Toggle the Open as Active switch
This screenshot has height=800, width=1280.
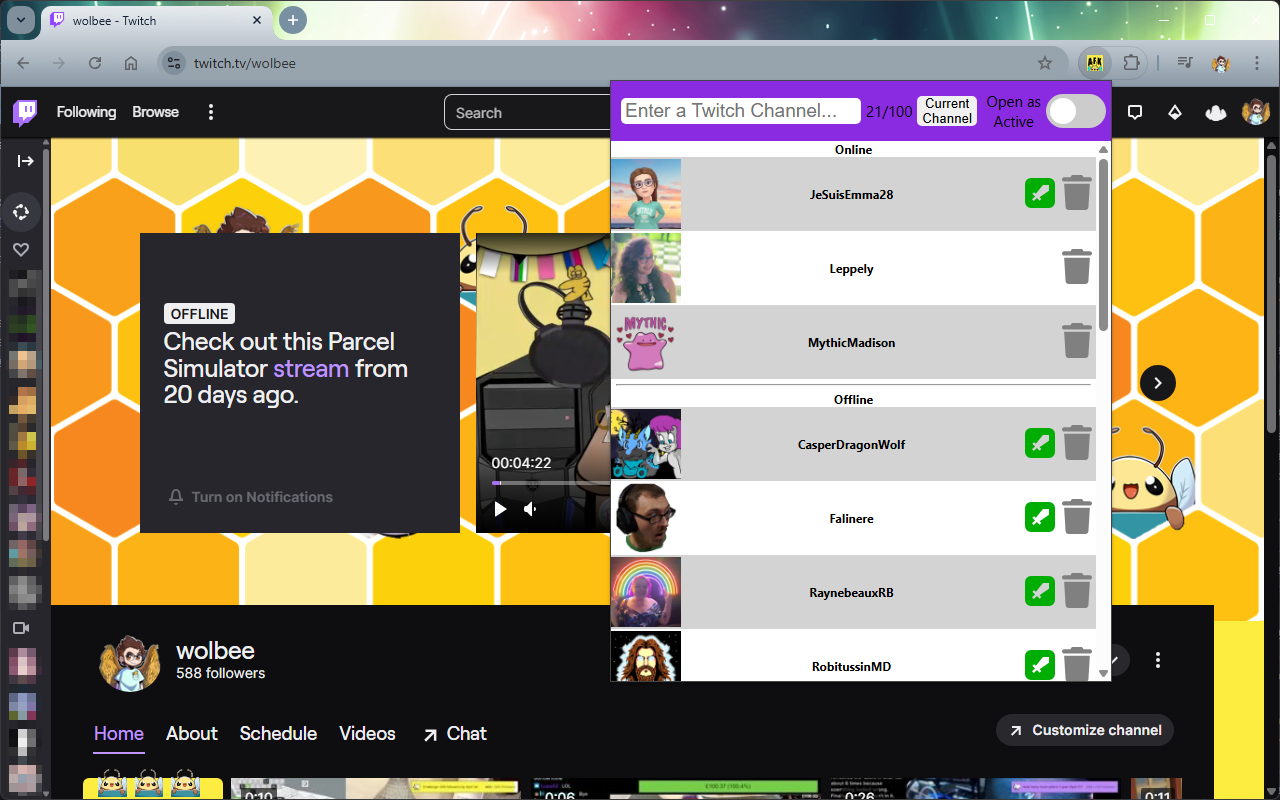(x=1076, y=111)
